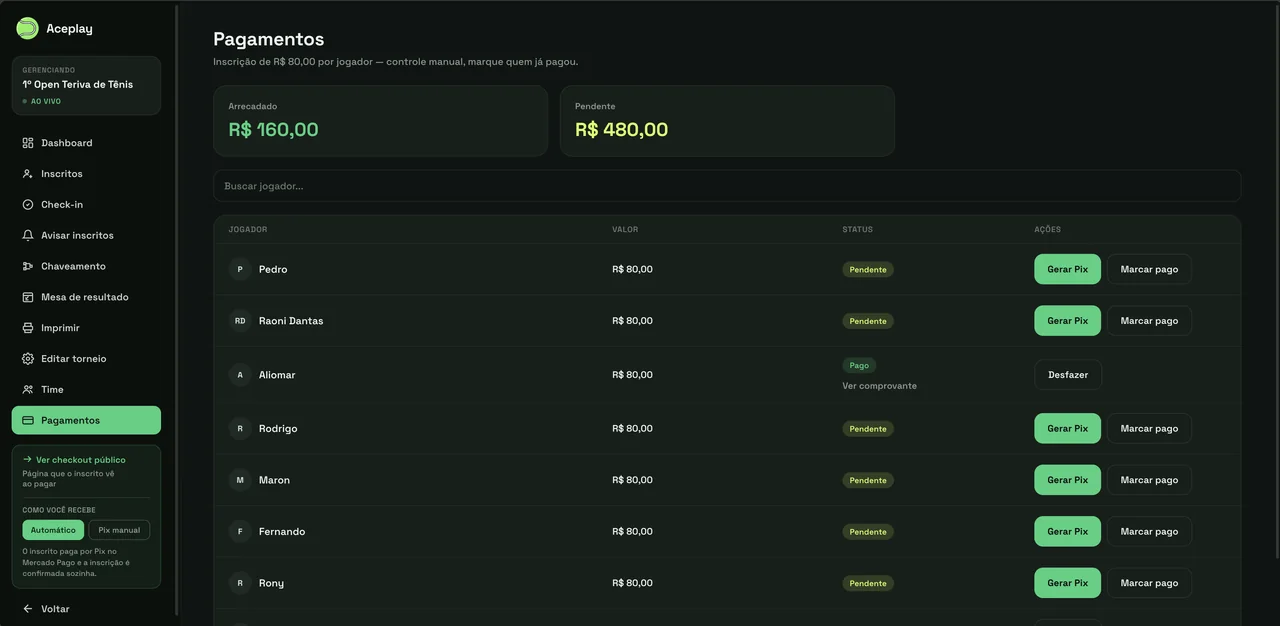This screenshot has height=626, width=1280.
Task: Click the VALOR column header
Action: coord(625,230)
